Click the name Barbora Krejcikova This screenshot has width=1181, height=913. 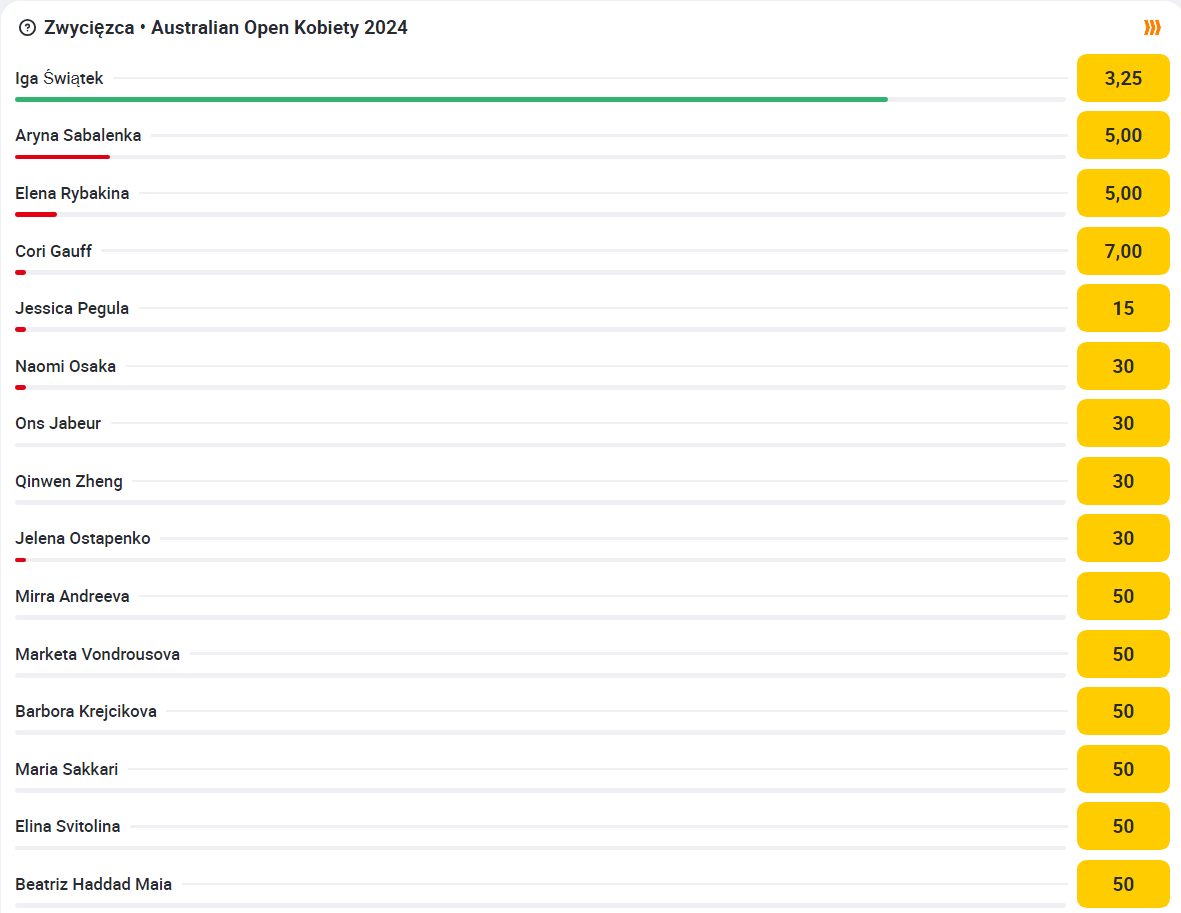pyautogui.click(x=86, y=711)
